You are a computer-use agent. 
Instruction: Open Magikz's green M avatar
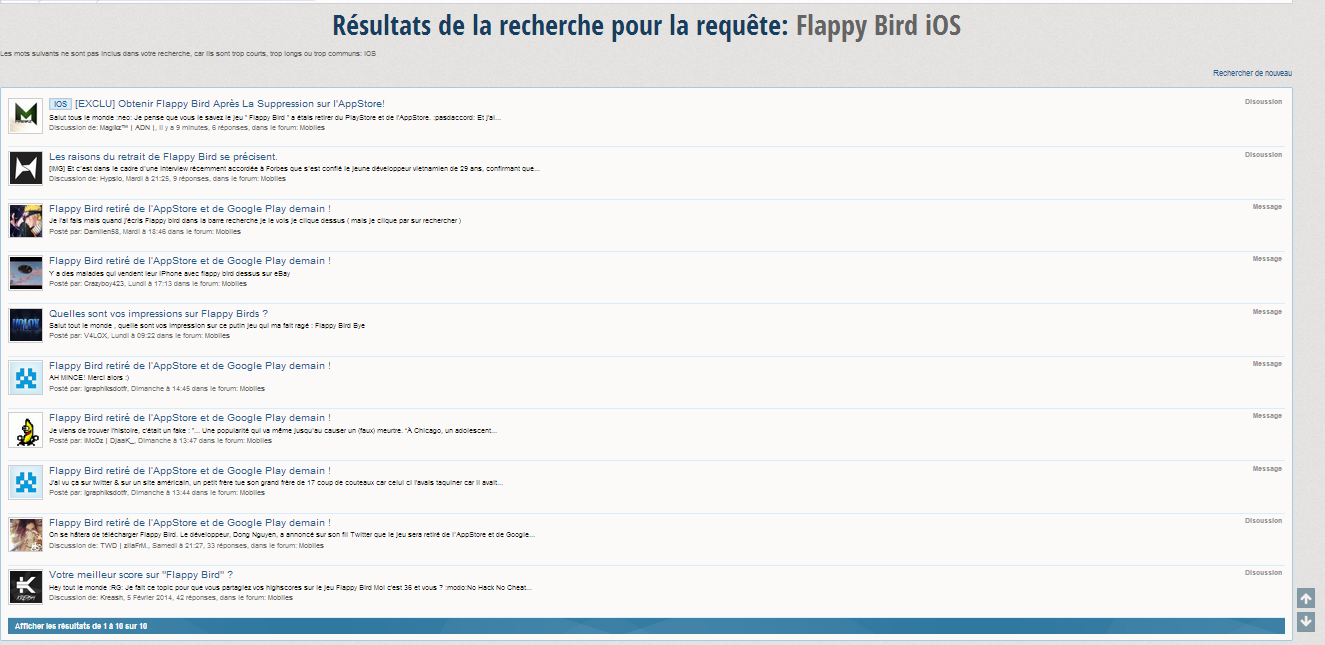click(x=26, y=116)
